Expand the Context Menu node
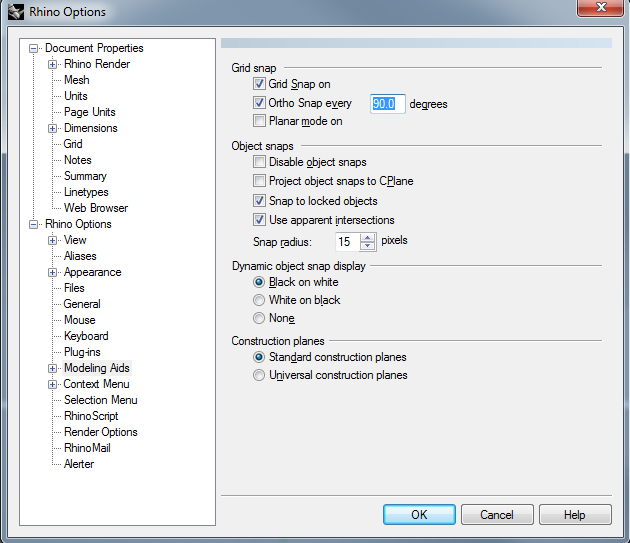The width and height of the screenshot is (630, 543). [52, 384]
